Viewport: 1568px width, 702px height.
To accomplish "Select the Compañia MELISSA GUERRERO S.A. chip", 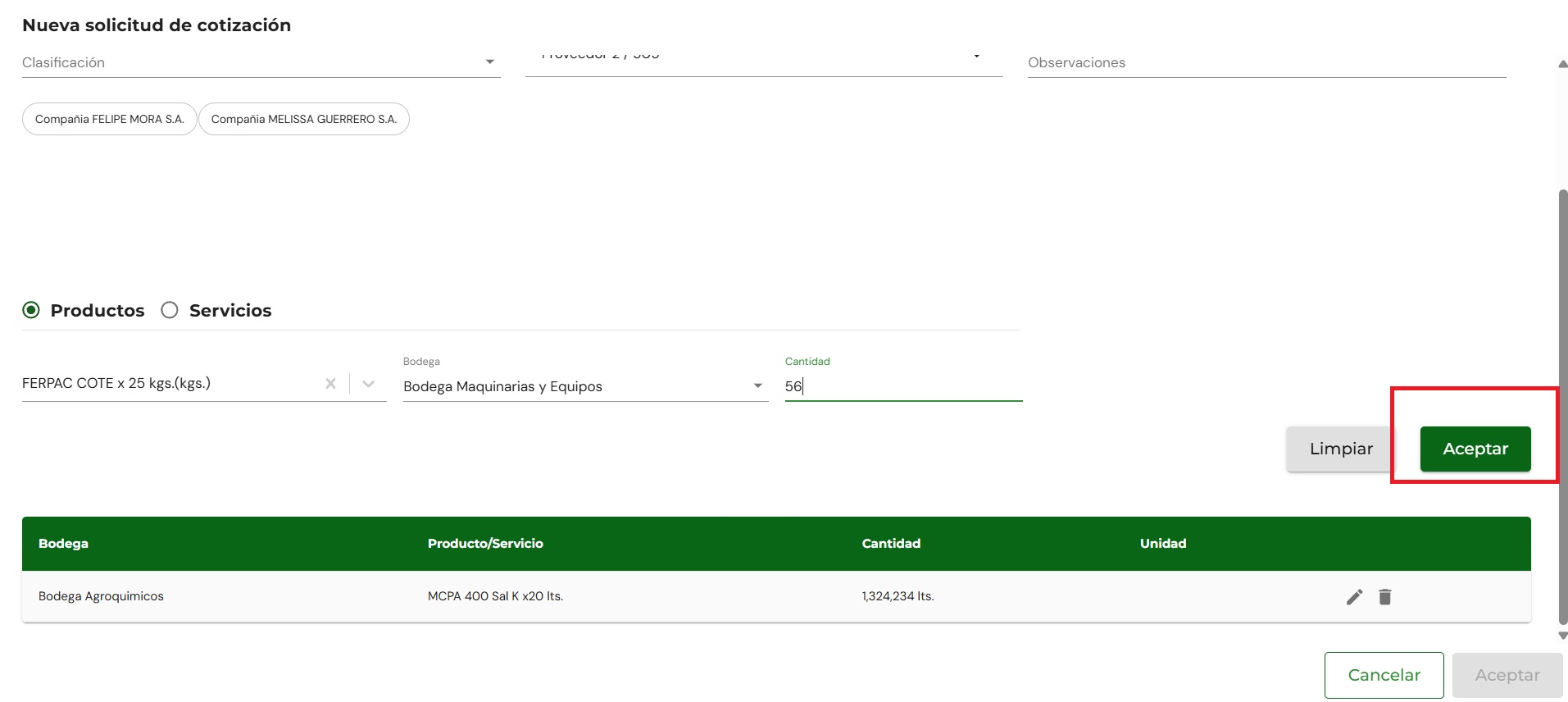I will [304, 119].
